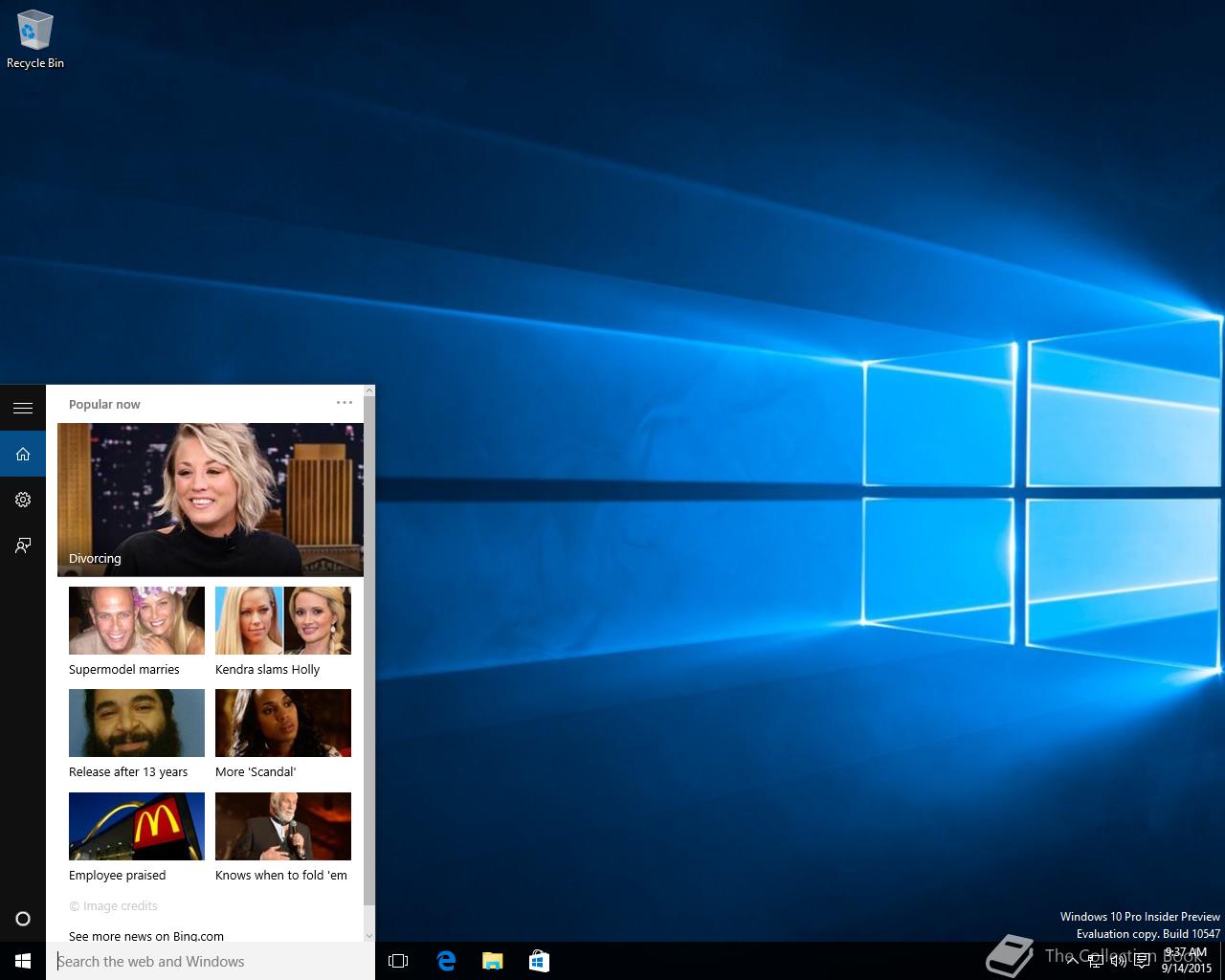Open the 'Release after 13 years' thumbnail
Viewport: 1225px width, 980px height.
click(x=137, y=723)
